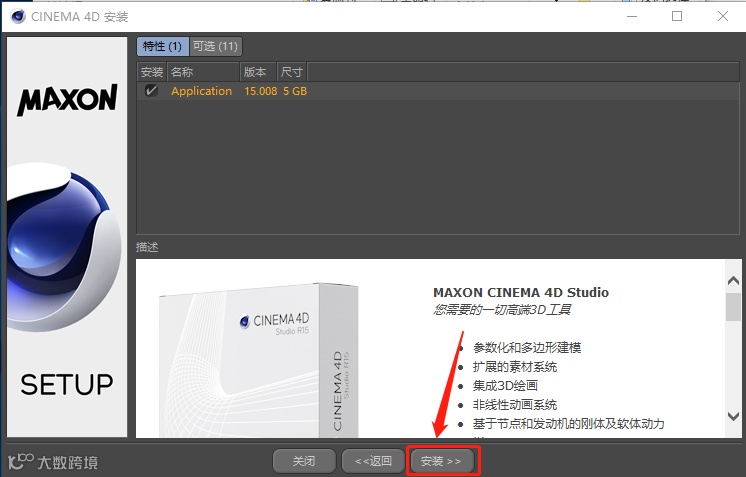Click the 关闭 button

304,461
